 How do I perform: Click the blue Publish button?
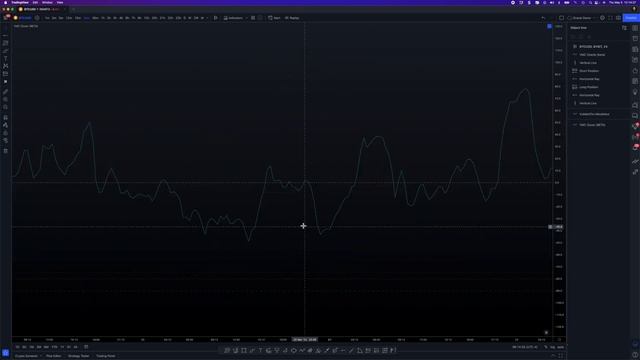click(631, 18)
